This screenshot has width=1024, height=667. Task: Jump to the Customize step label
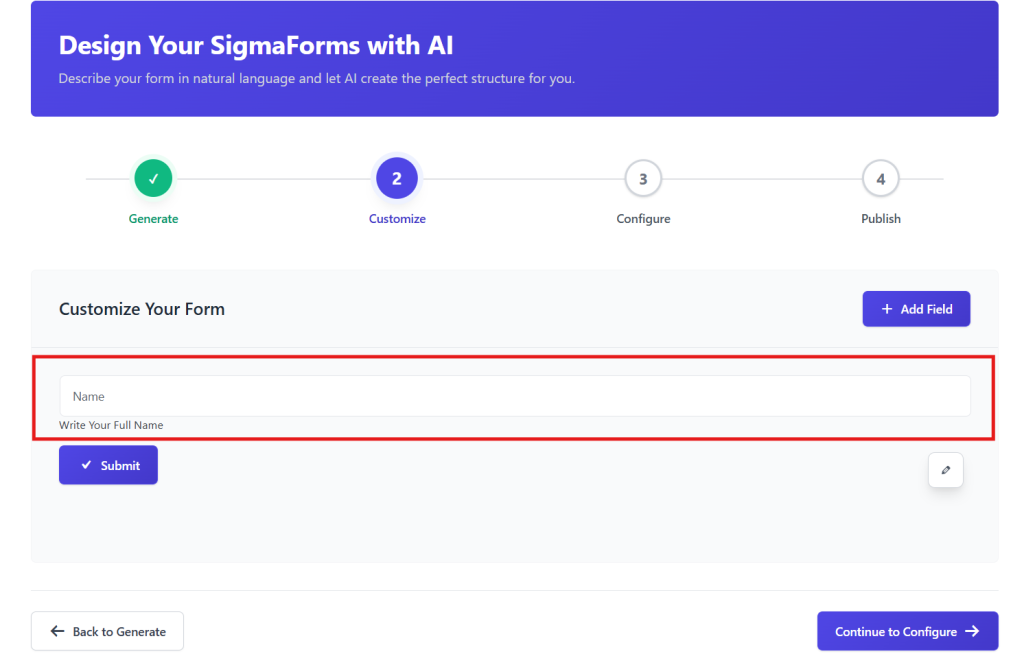396,218
